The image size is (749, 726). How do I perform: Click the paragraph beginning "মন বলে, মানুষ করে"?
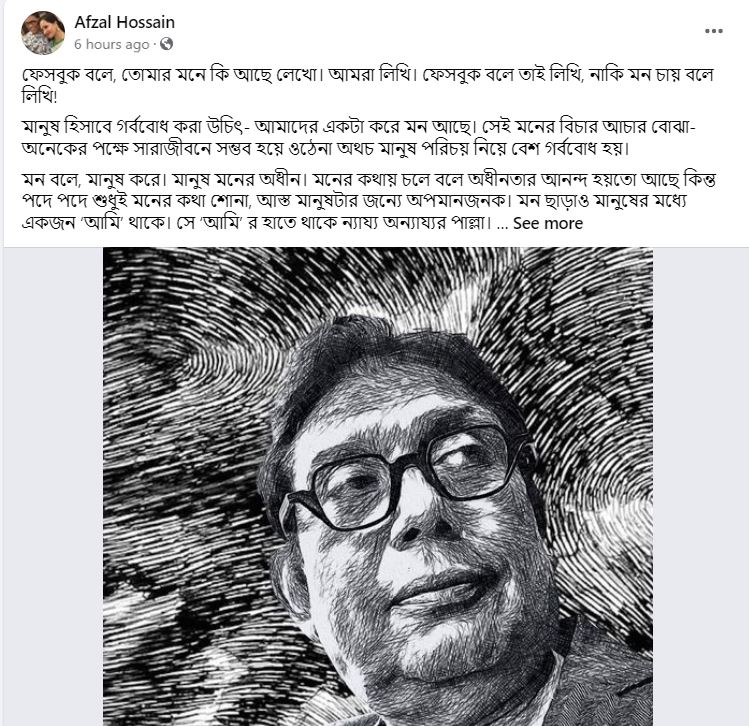[369, 202]
